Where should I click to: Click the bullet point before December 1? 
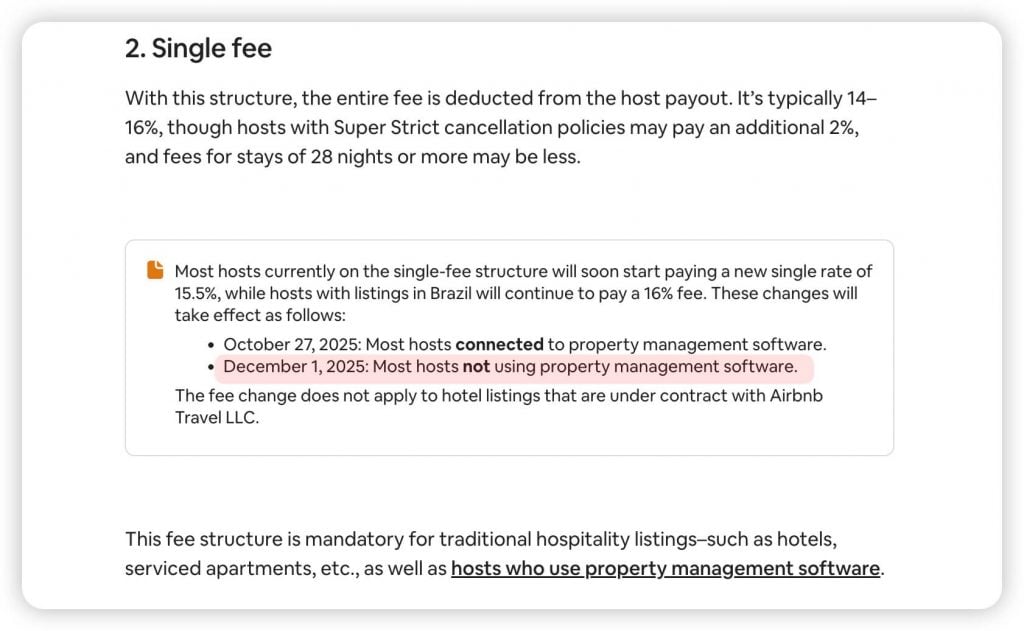pos(211,367)
